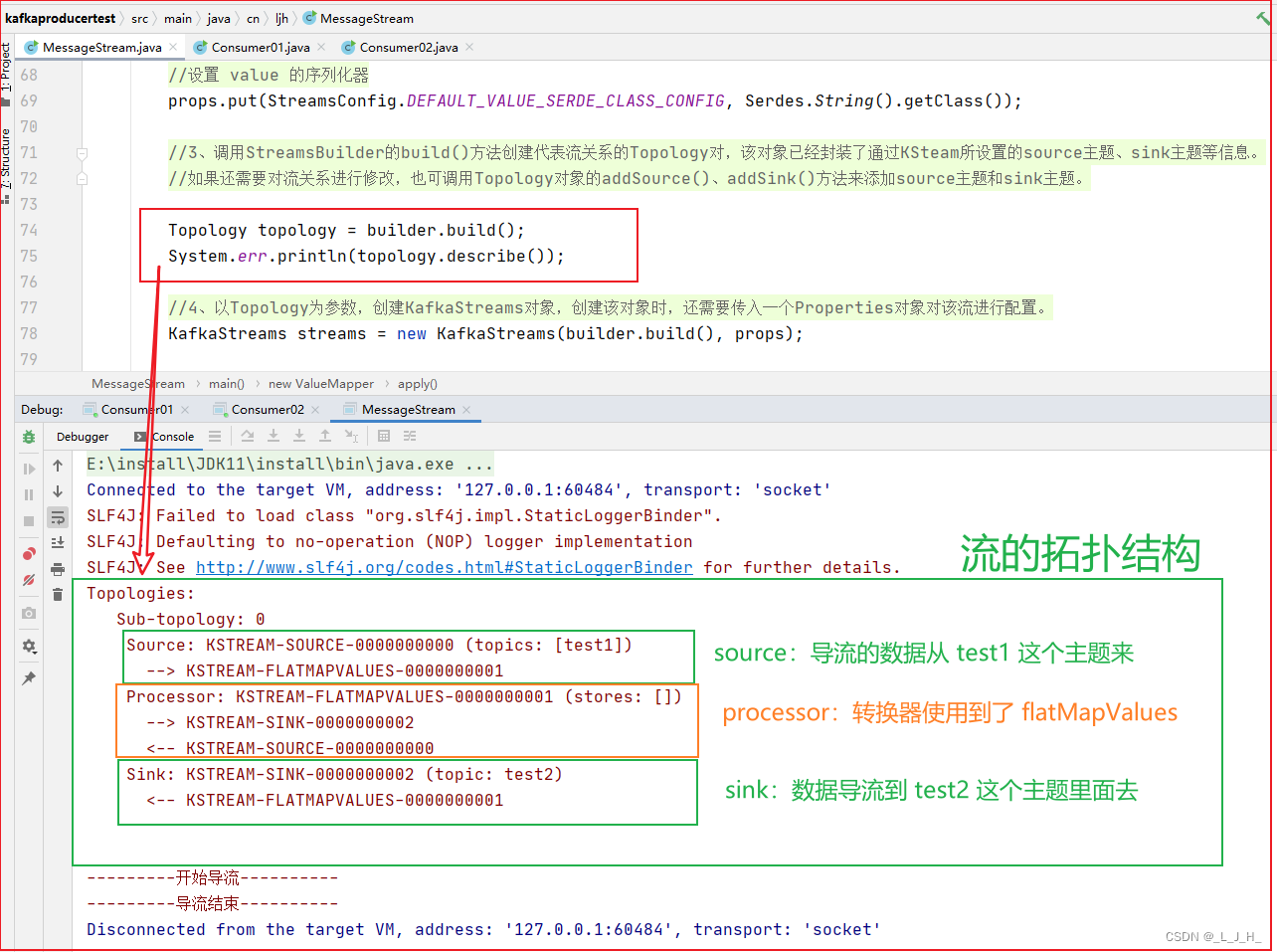Viewport: 1277px width, 952px height.
Task: Click 'Sub-topology: 0' console line
Action: pyautogui.click(x=191, y=619)
